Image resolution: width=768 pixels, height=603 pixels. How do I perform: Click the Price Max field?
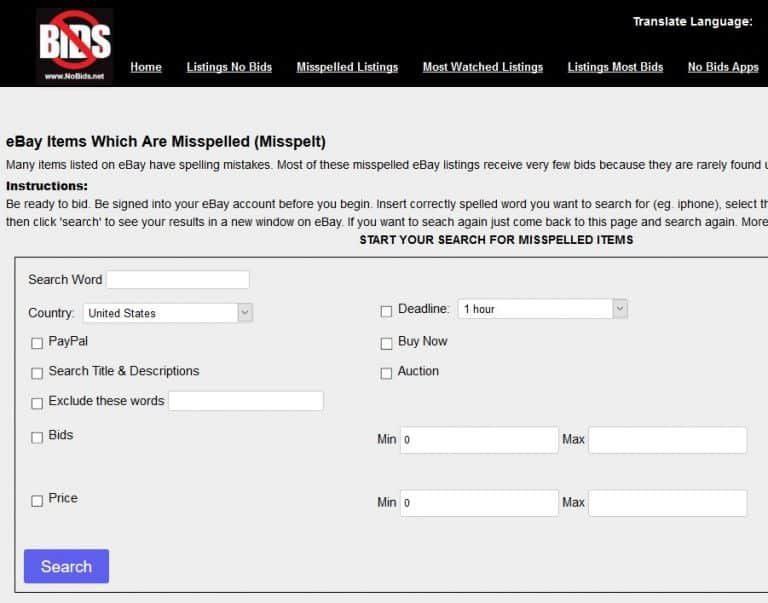(668, 503)
